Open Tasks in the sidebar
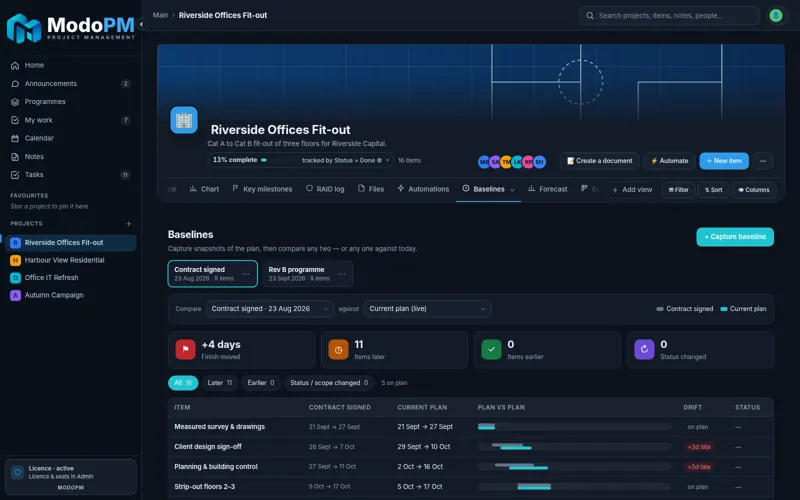The image size is (800, 500). [70, 174]
